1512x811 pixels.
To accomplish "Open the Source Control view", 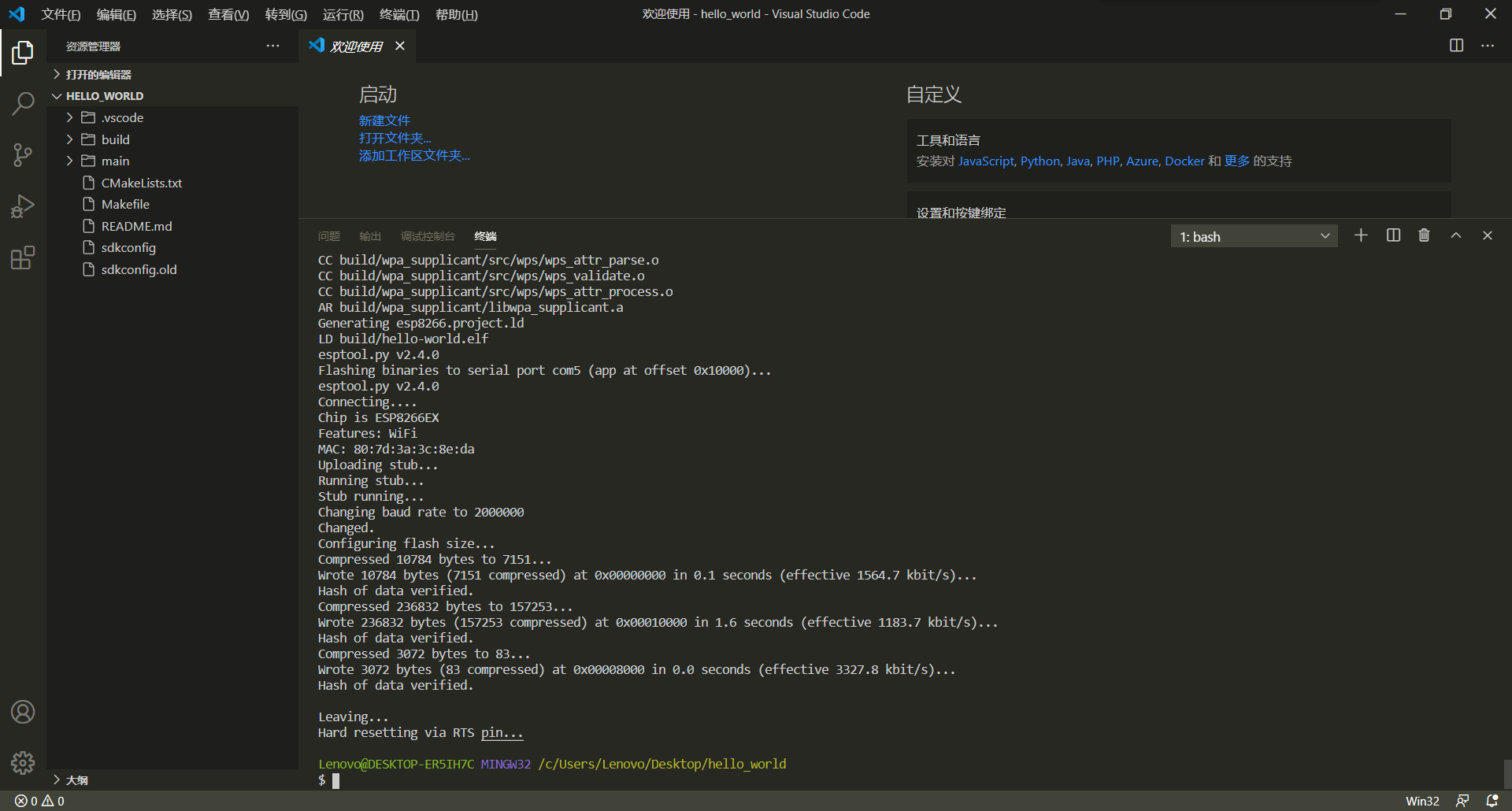I will (23, 155).
